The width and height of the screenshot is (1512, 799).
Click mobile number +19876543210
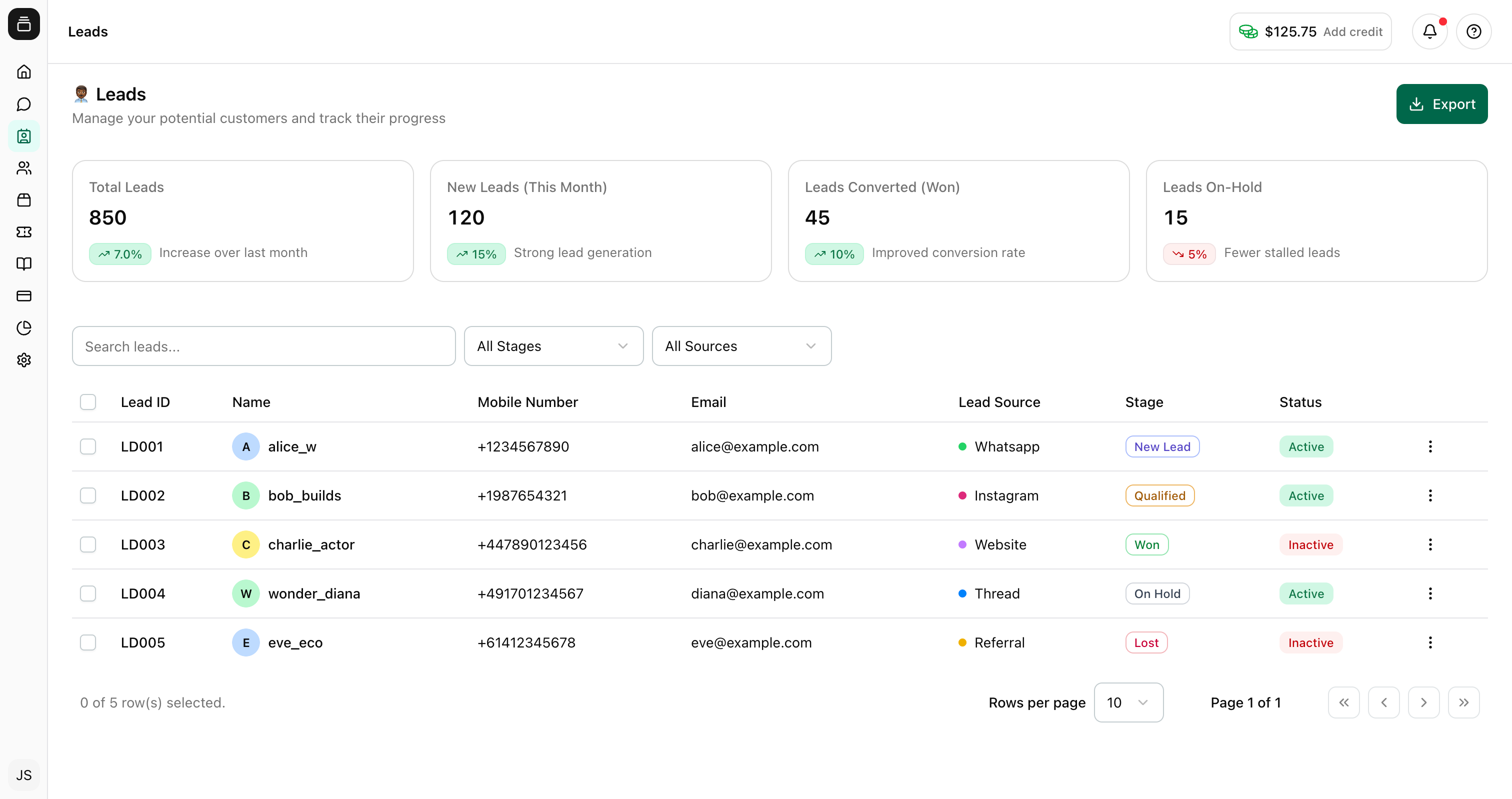point(522,495)
